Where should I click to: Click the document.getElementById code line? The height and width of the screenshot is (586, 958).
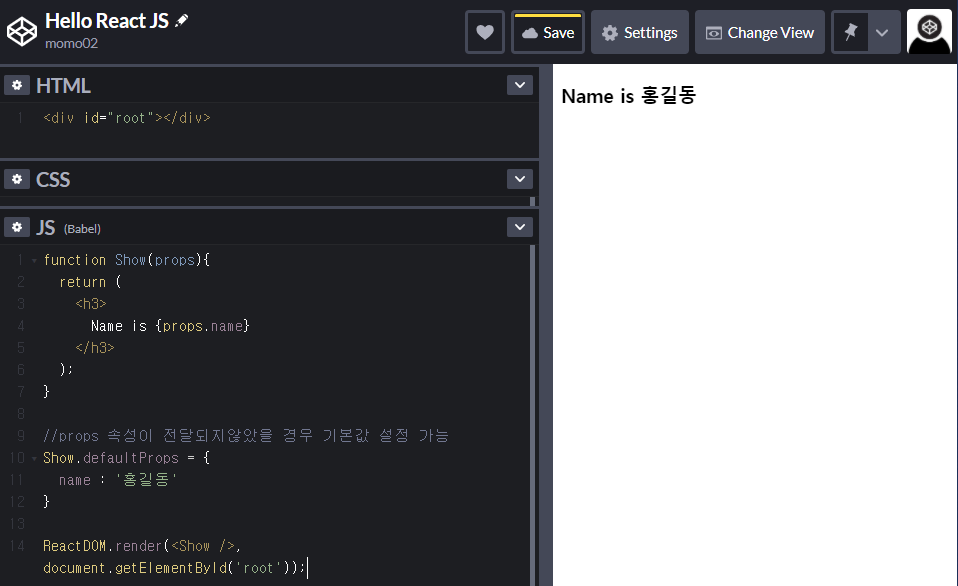[x=174, y=568]
